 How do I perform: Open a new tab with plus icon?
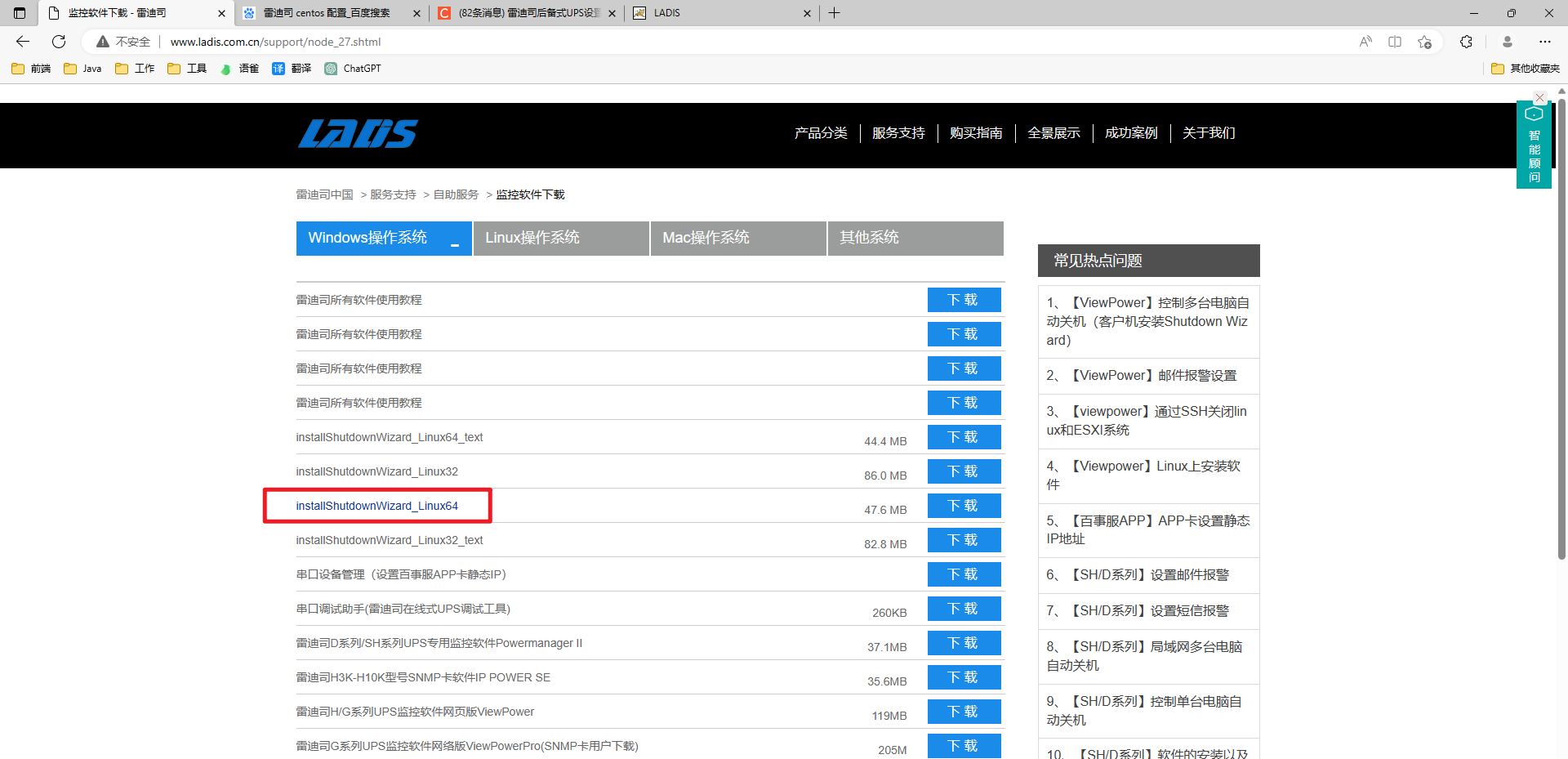[x=834, y=13]
